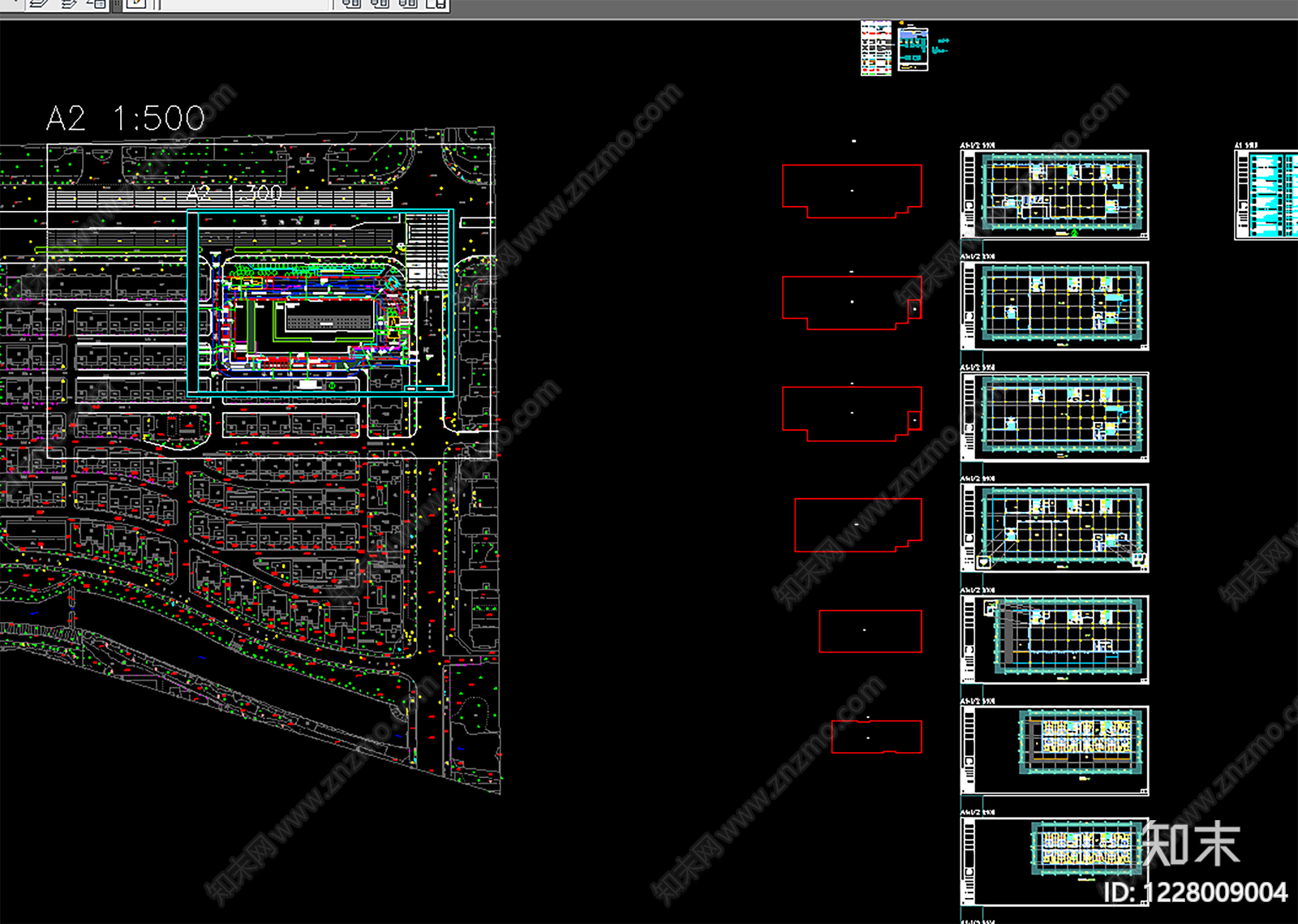Image resolution: width=1298 pixels, height=924 pixels.
Task: Click the "A2 1:300" scale label
Action: 235,193
